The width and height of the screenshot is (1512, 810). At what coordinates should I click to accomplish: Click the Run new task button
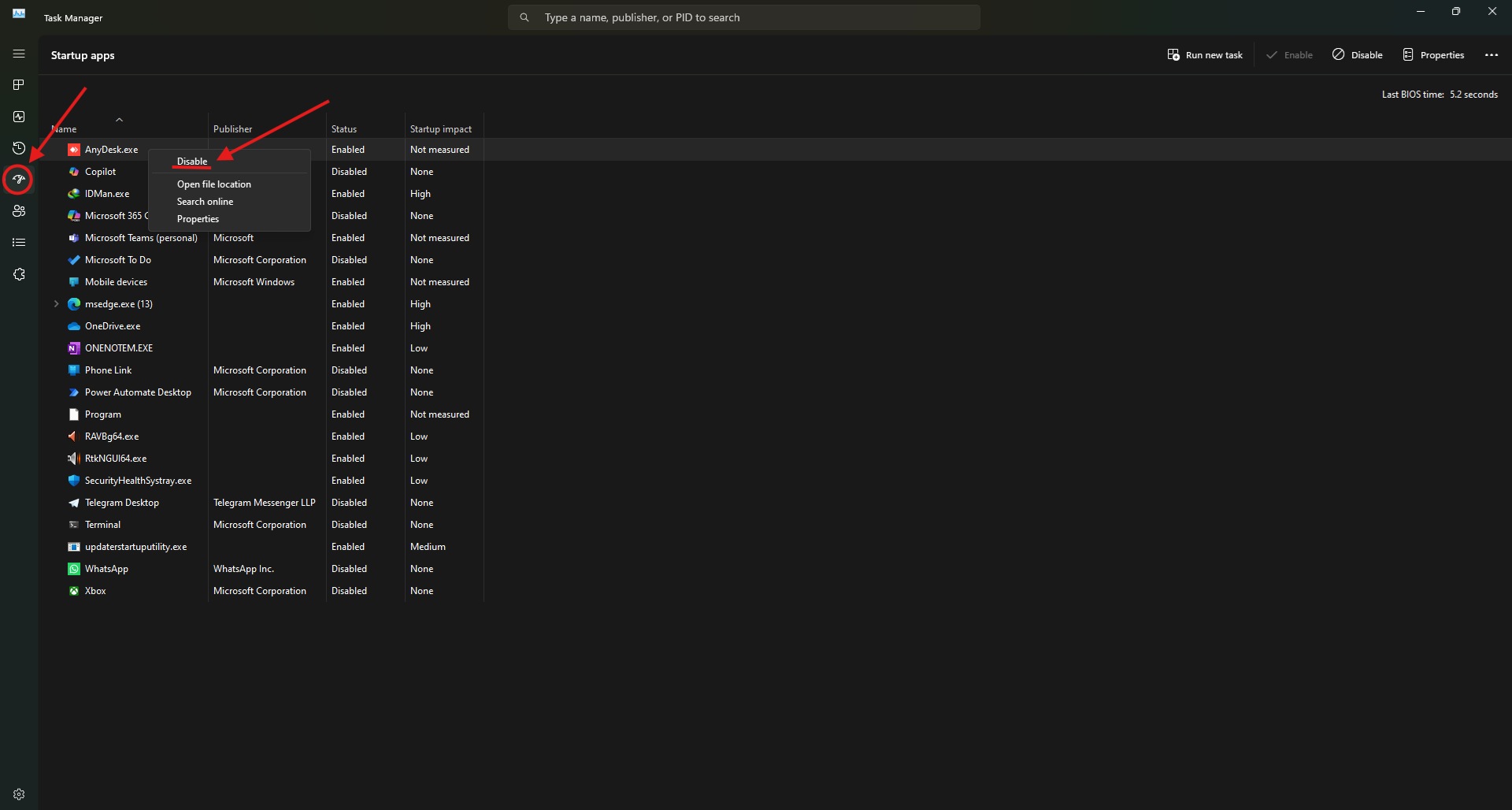pyautogui.click(x=1205, y=55)
